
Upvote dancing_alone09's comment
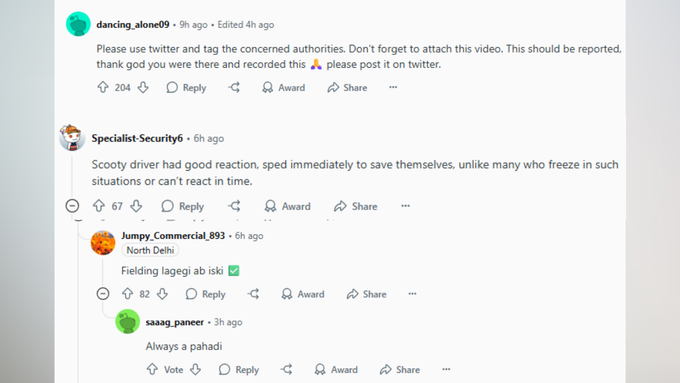pyautogui.click(x=103, y=87)
